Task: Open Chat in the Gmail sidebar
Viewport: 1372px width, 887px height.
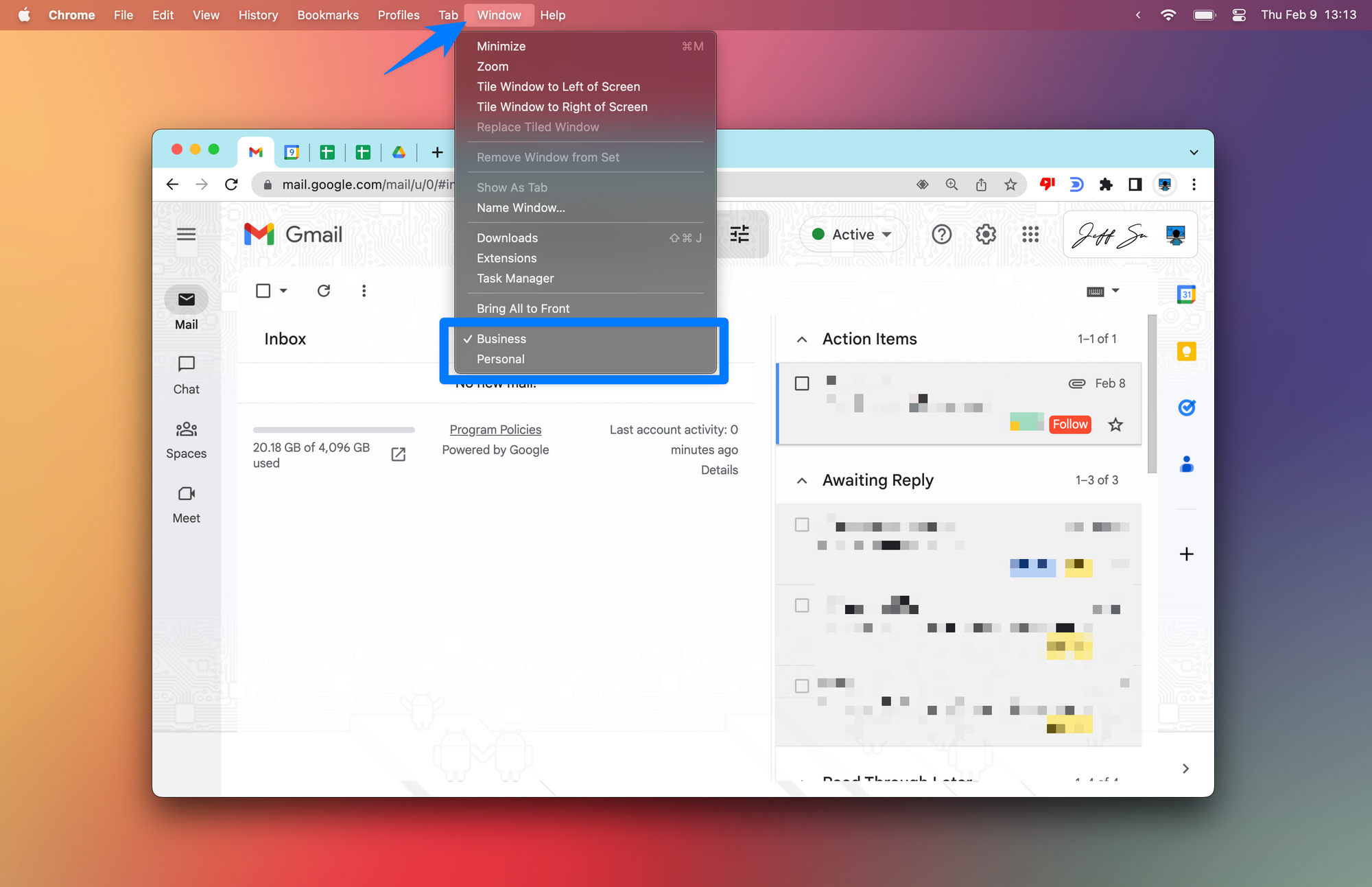Action: pos(187,375)
